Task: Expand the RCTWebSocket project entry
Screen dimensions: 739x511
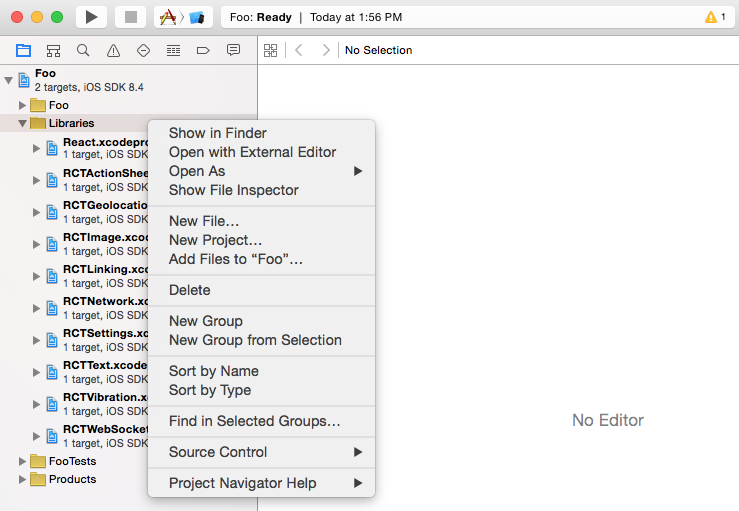Action: (36, 436)
